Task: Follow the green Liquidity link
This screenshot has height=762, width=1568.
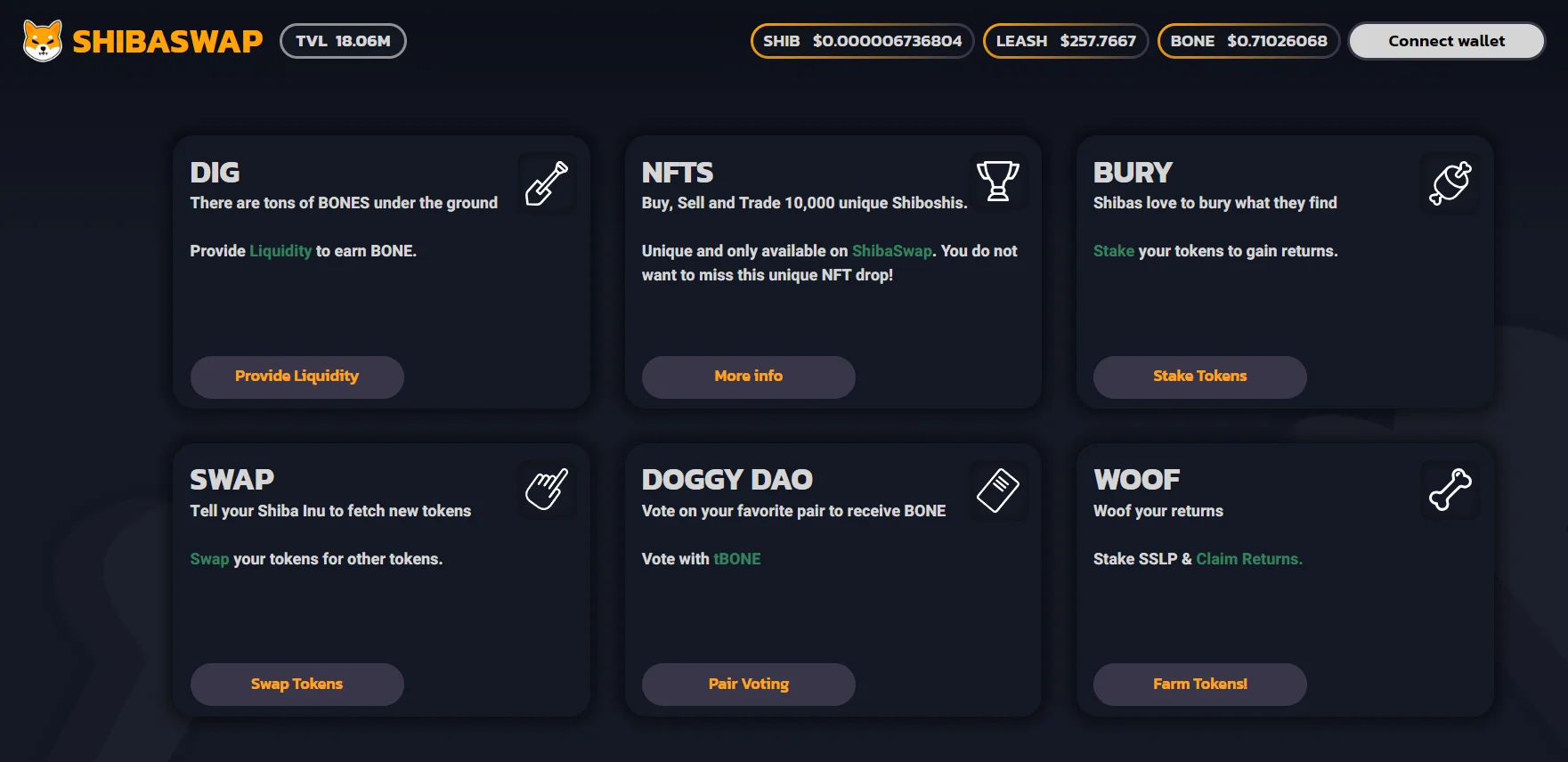Action: 280,251
